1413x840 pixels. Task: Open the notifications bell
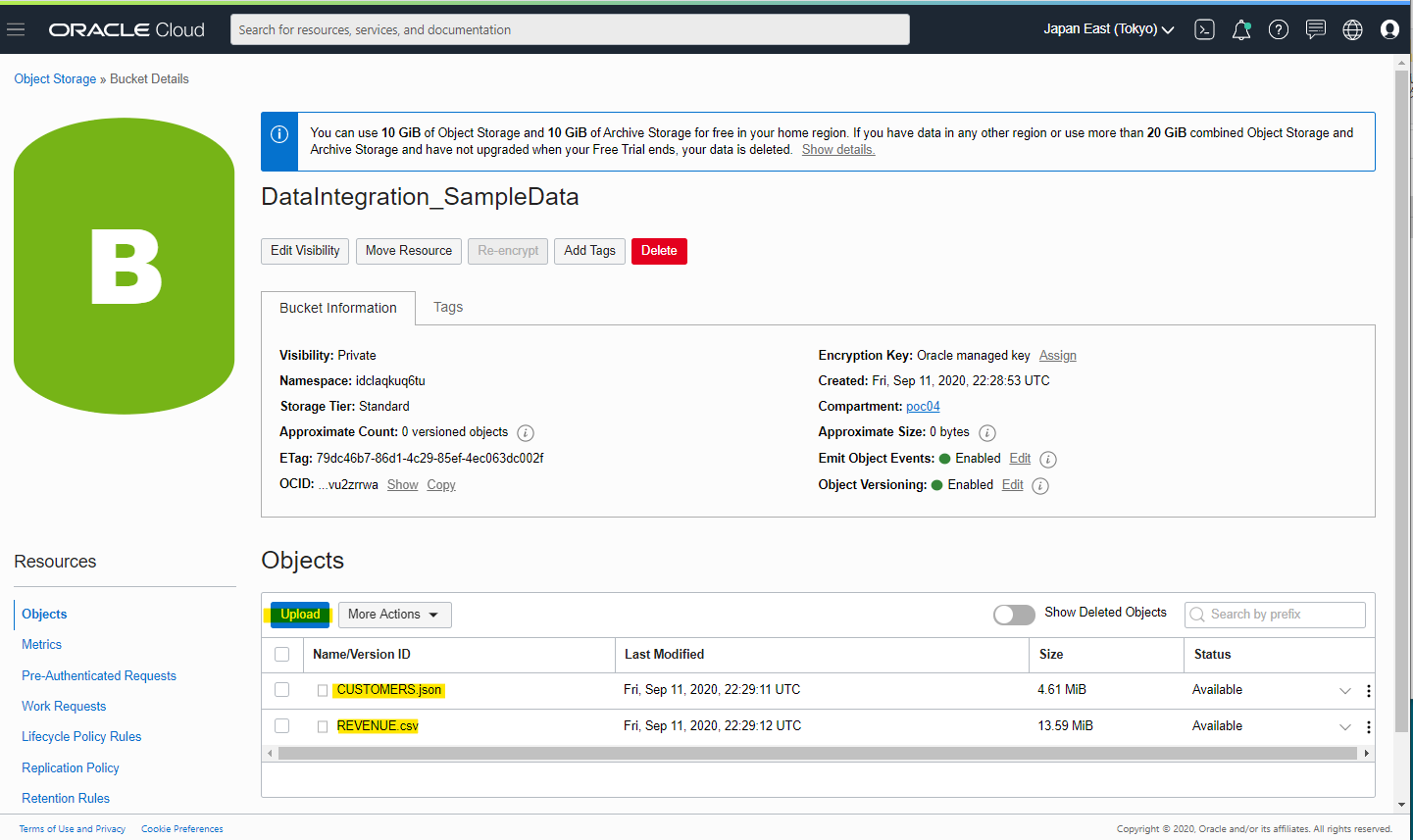click(1241, 29)
